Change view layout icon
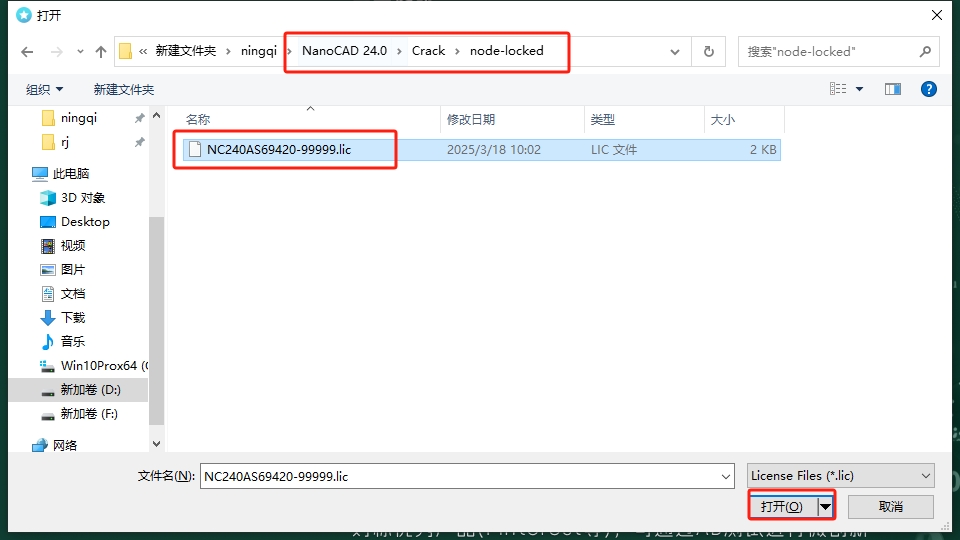960x540 pixels. pos(838,89)
